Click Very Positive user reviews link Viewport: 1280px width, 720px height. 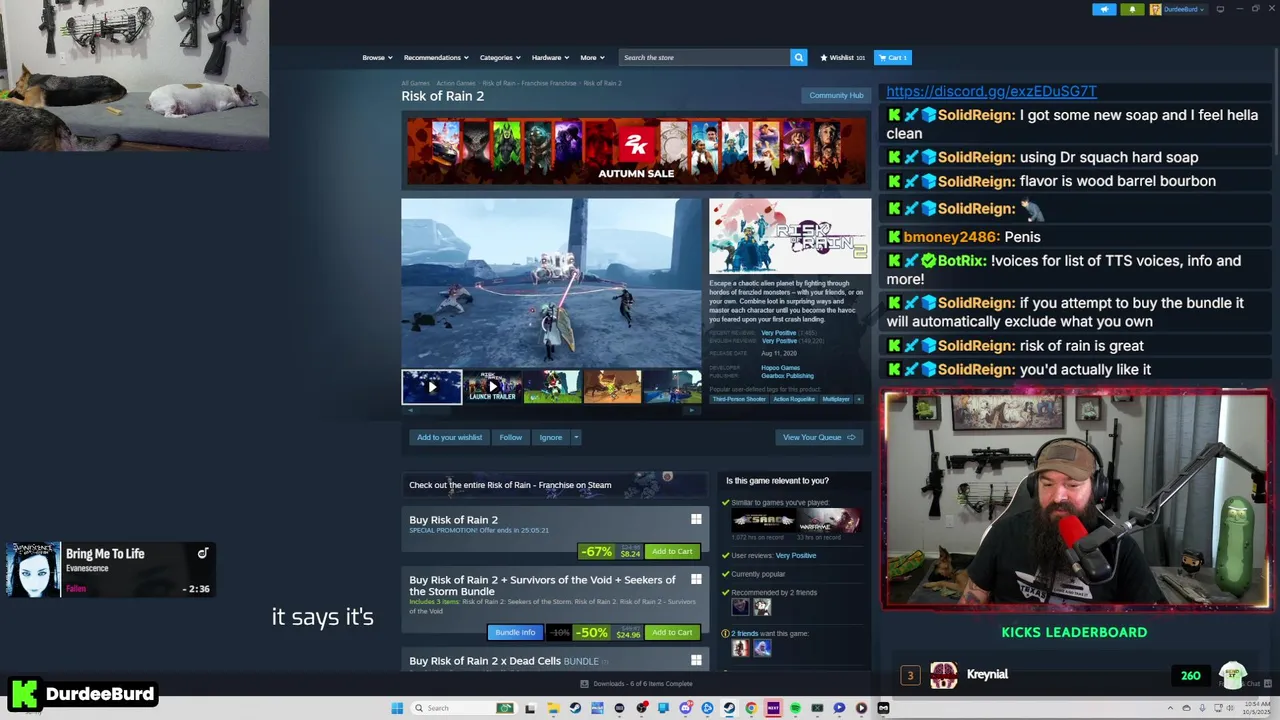796,555
